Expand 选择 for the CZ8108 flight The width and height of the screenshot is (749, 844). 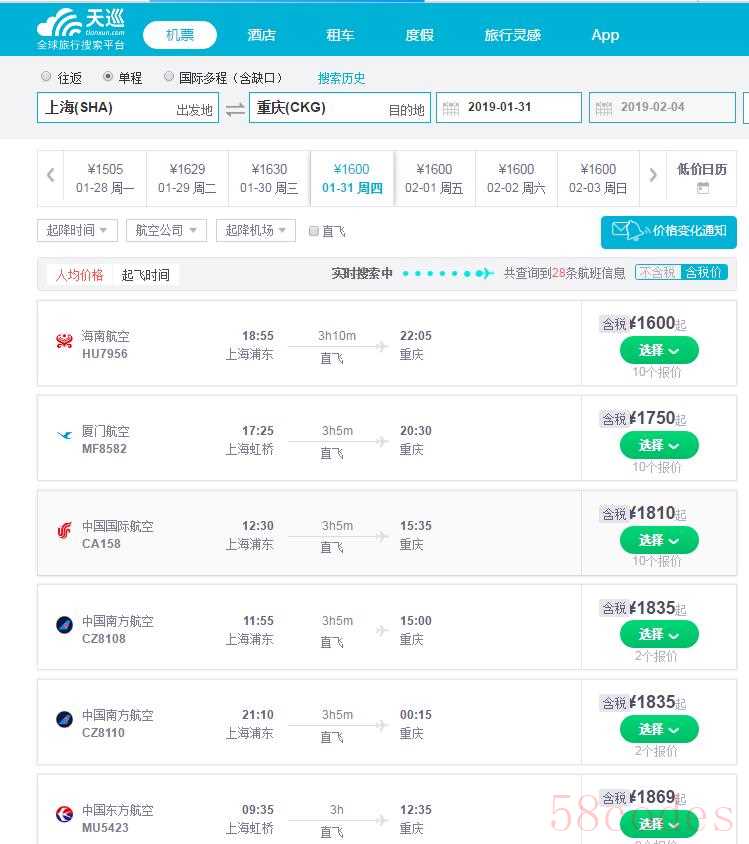tap(659, 635)
